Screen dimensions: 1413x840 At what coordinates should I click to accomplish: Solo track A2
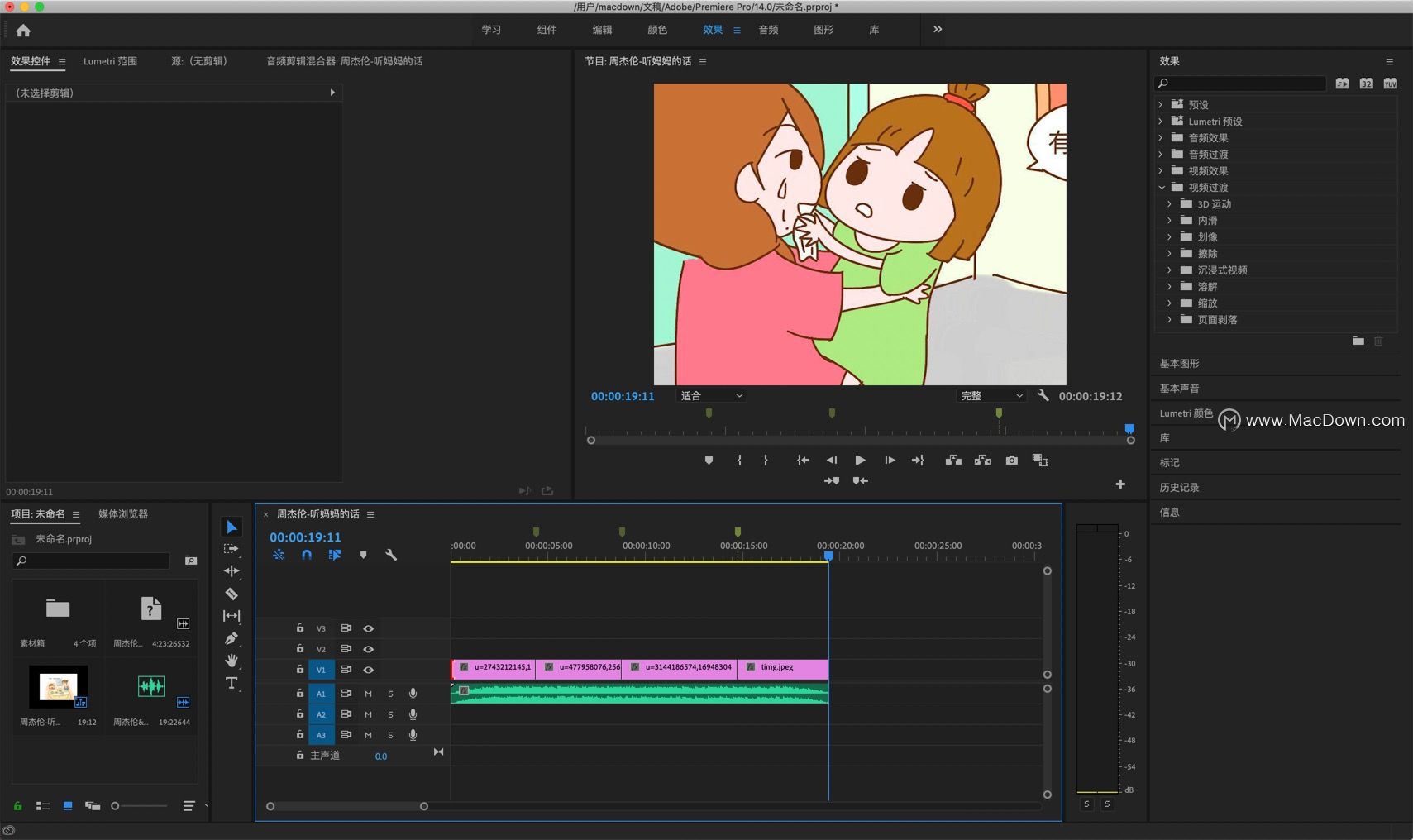(391, 714)
